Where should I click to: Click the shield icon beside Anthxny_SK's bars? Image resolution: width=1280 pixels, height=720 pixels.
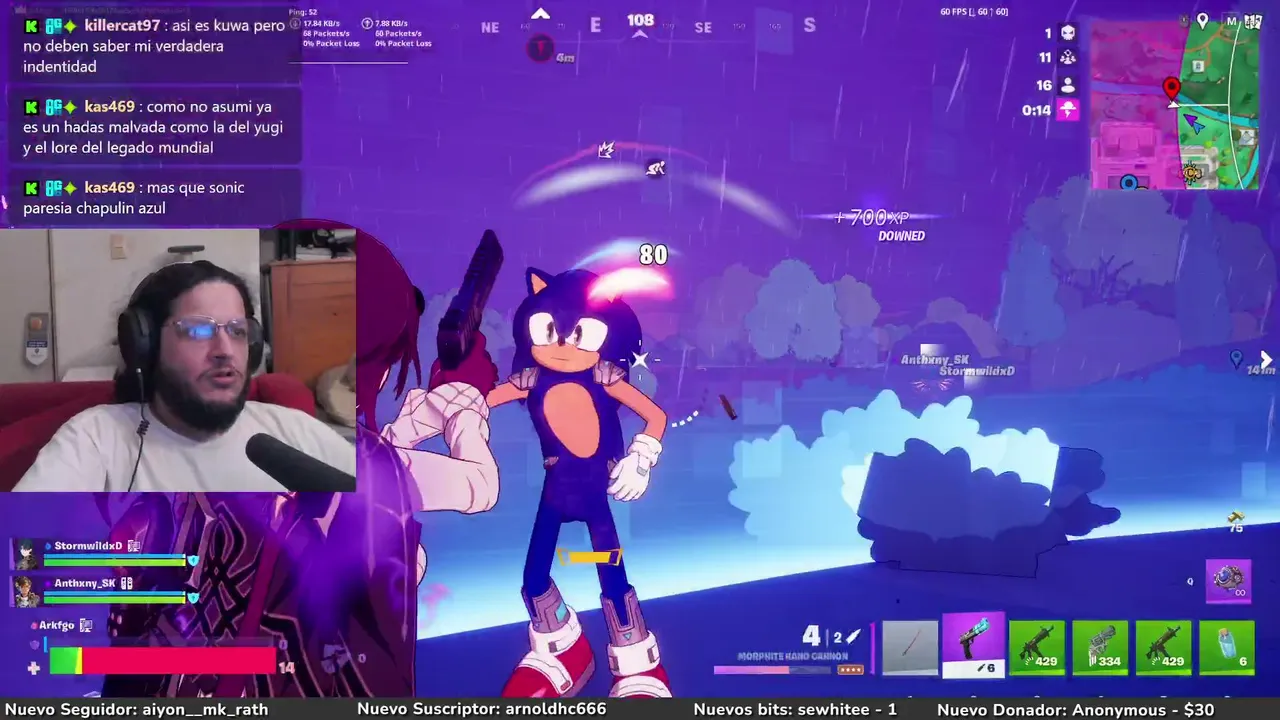193,597
